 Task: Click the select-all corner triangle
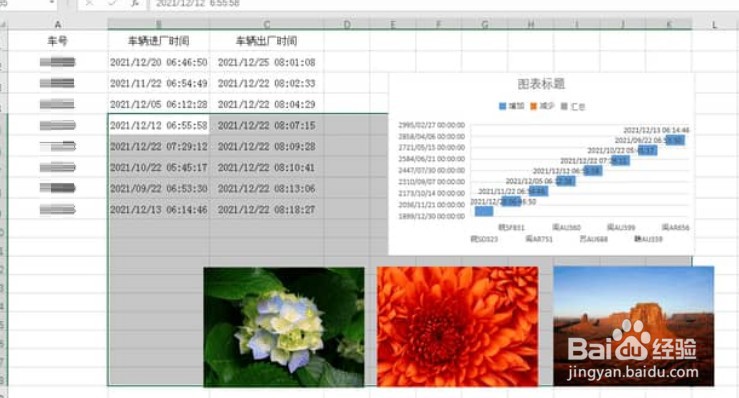[3, 25]
